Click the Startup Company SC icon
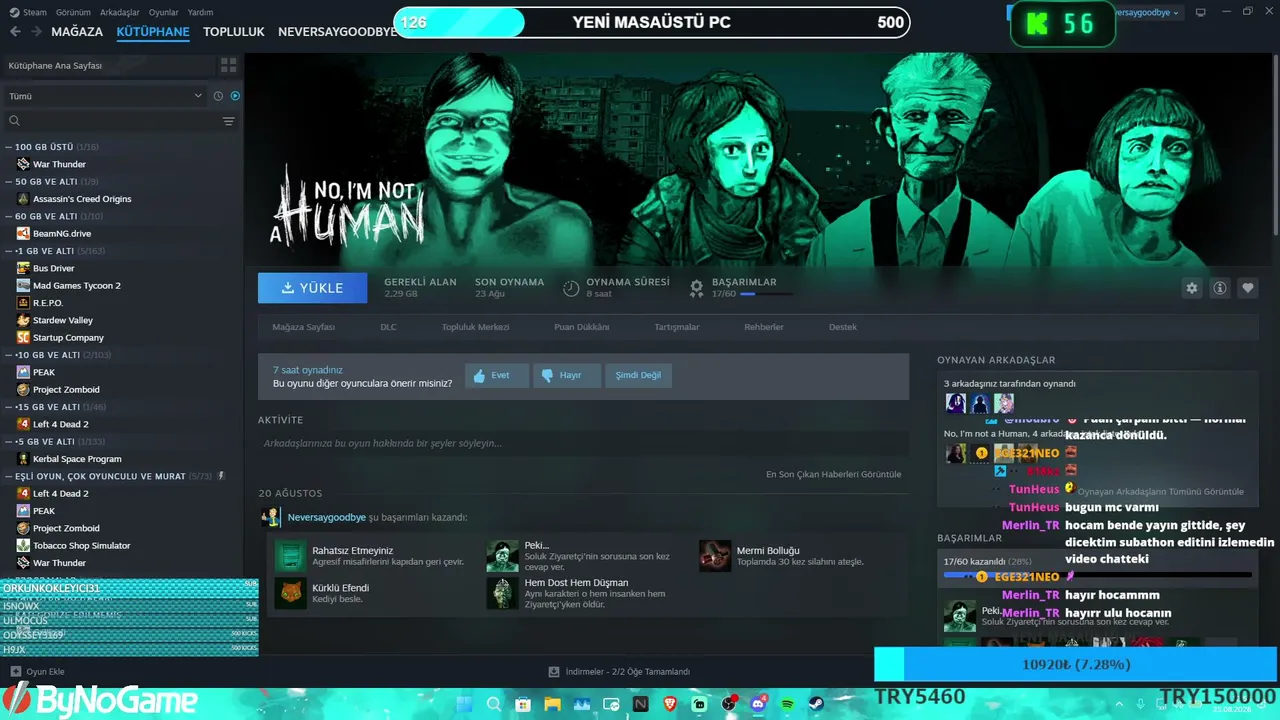 (x=23, y=337)
